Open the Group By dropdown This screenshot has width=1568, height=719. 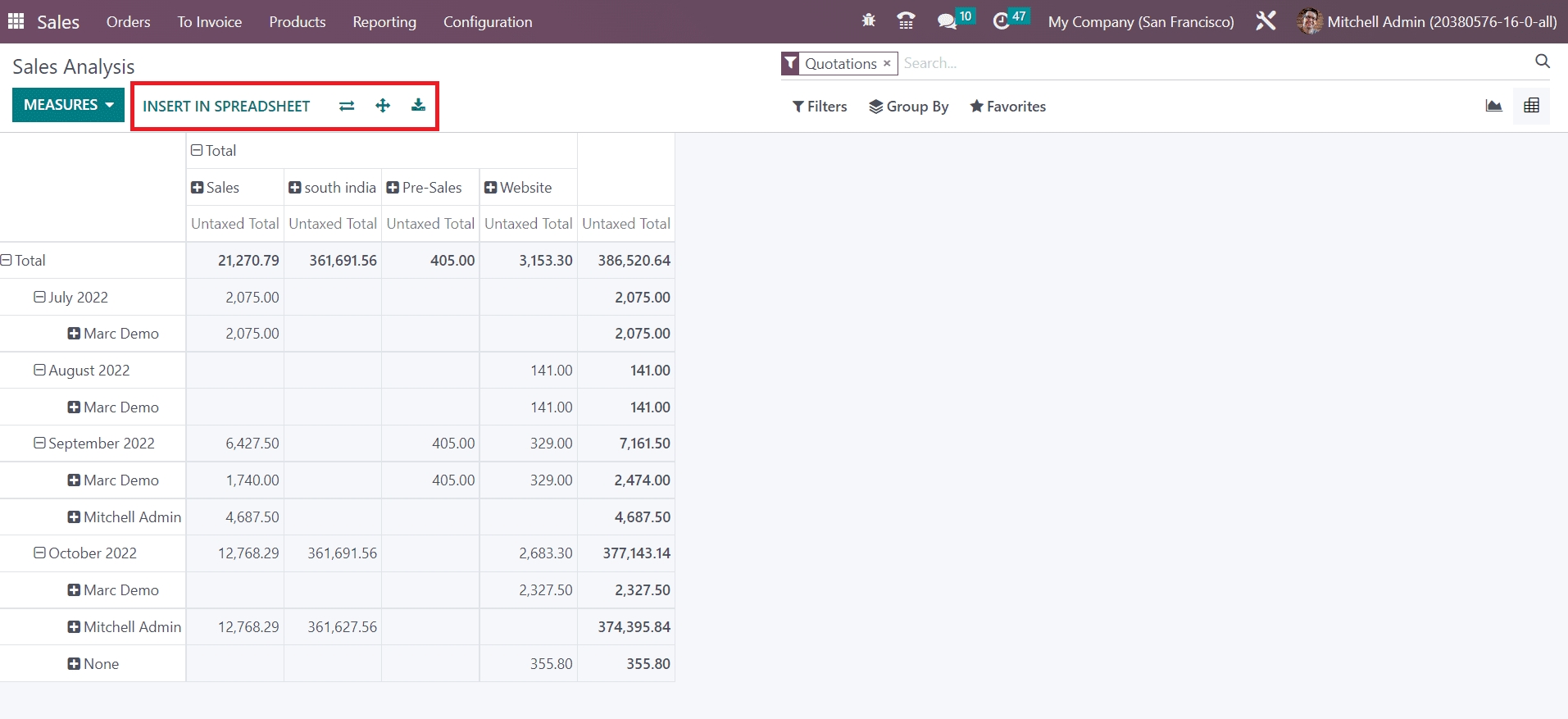(x=908, y=107)
